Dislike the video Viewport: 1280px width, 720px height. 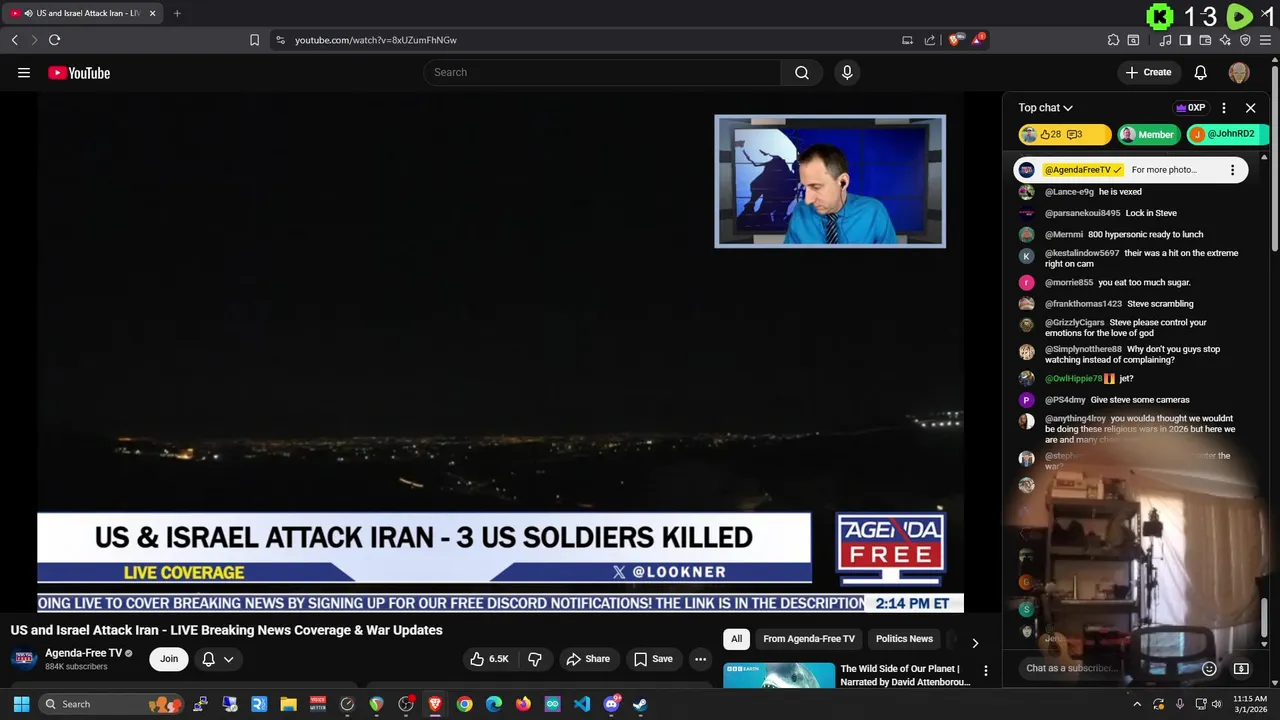click(x=535, y=659)
